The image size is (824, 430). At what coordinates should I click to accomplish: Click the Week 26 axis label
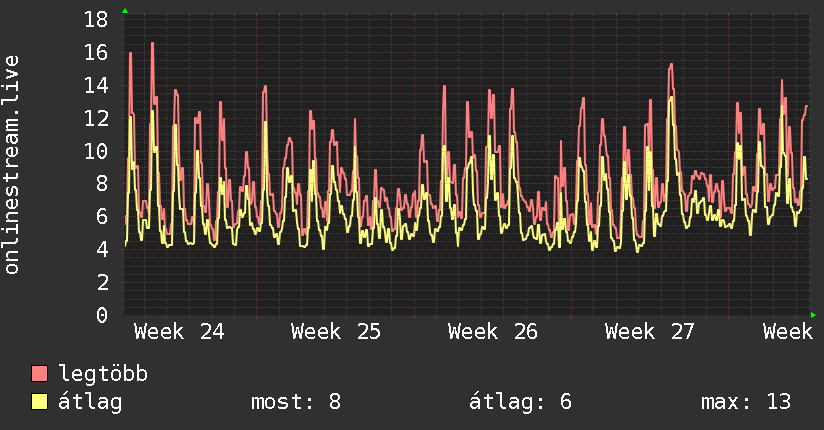coord(493,332)
